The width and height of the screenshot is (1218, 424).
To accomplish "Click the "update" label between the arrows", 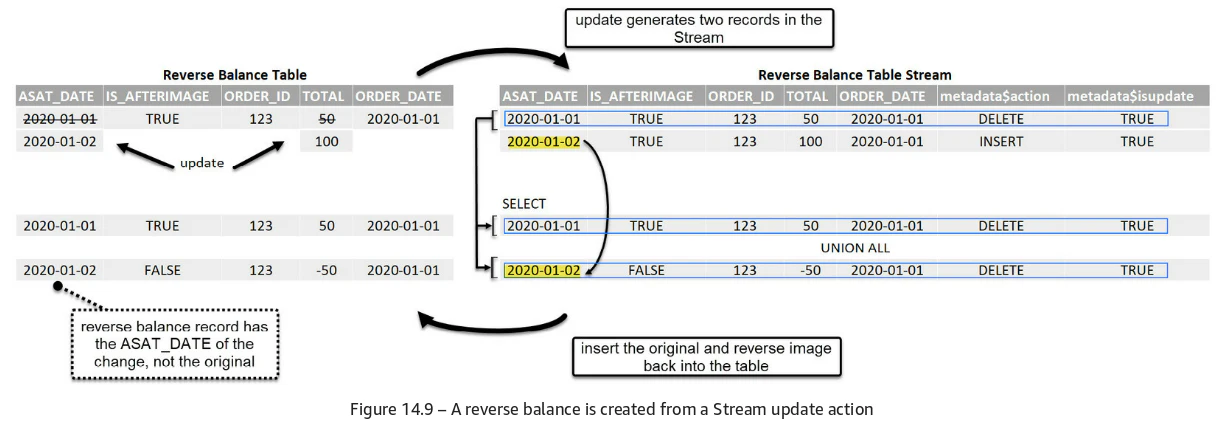I will (201, 162).
